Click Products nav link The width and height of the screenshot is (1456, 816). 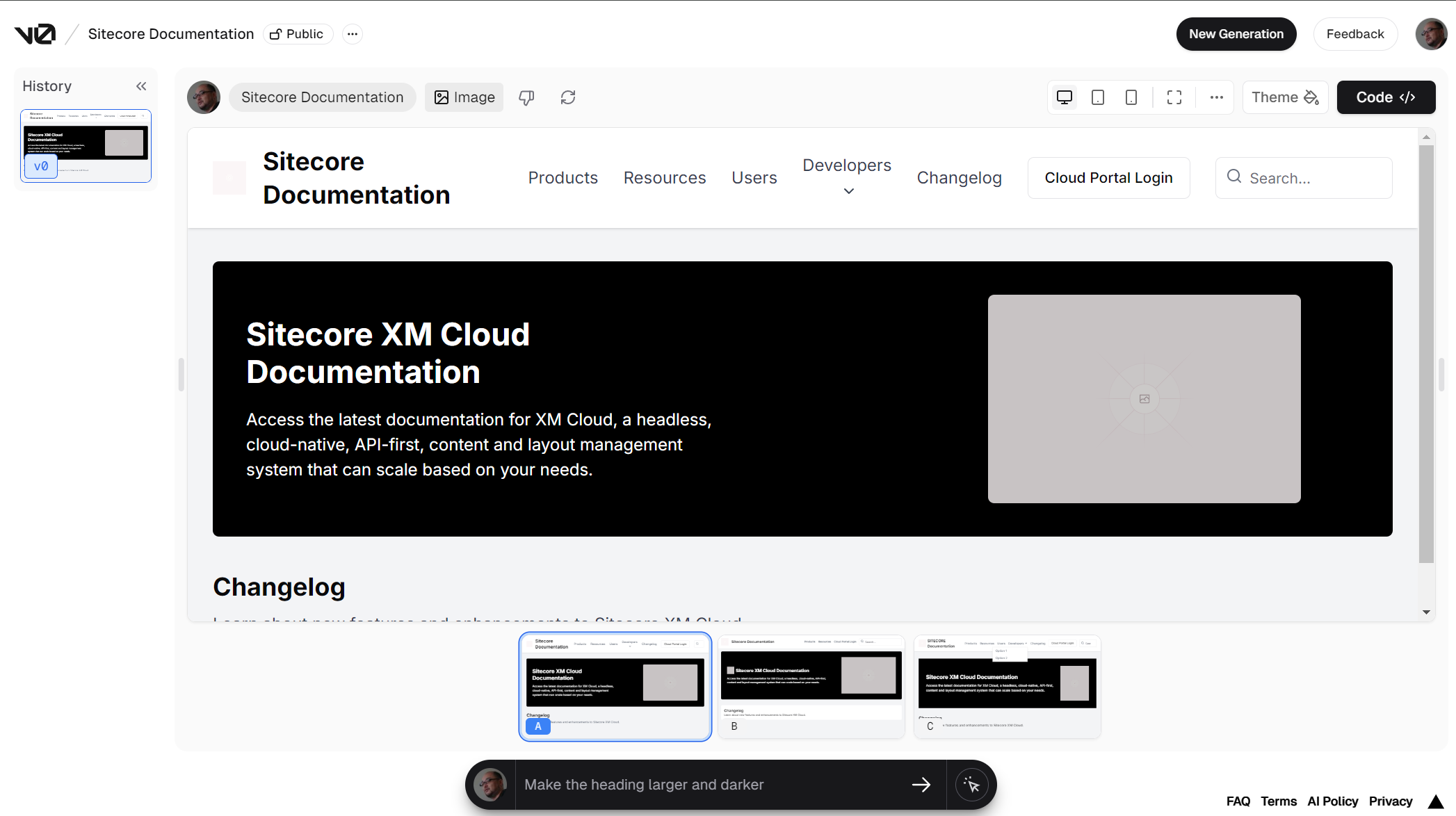[563, 178]
